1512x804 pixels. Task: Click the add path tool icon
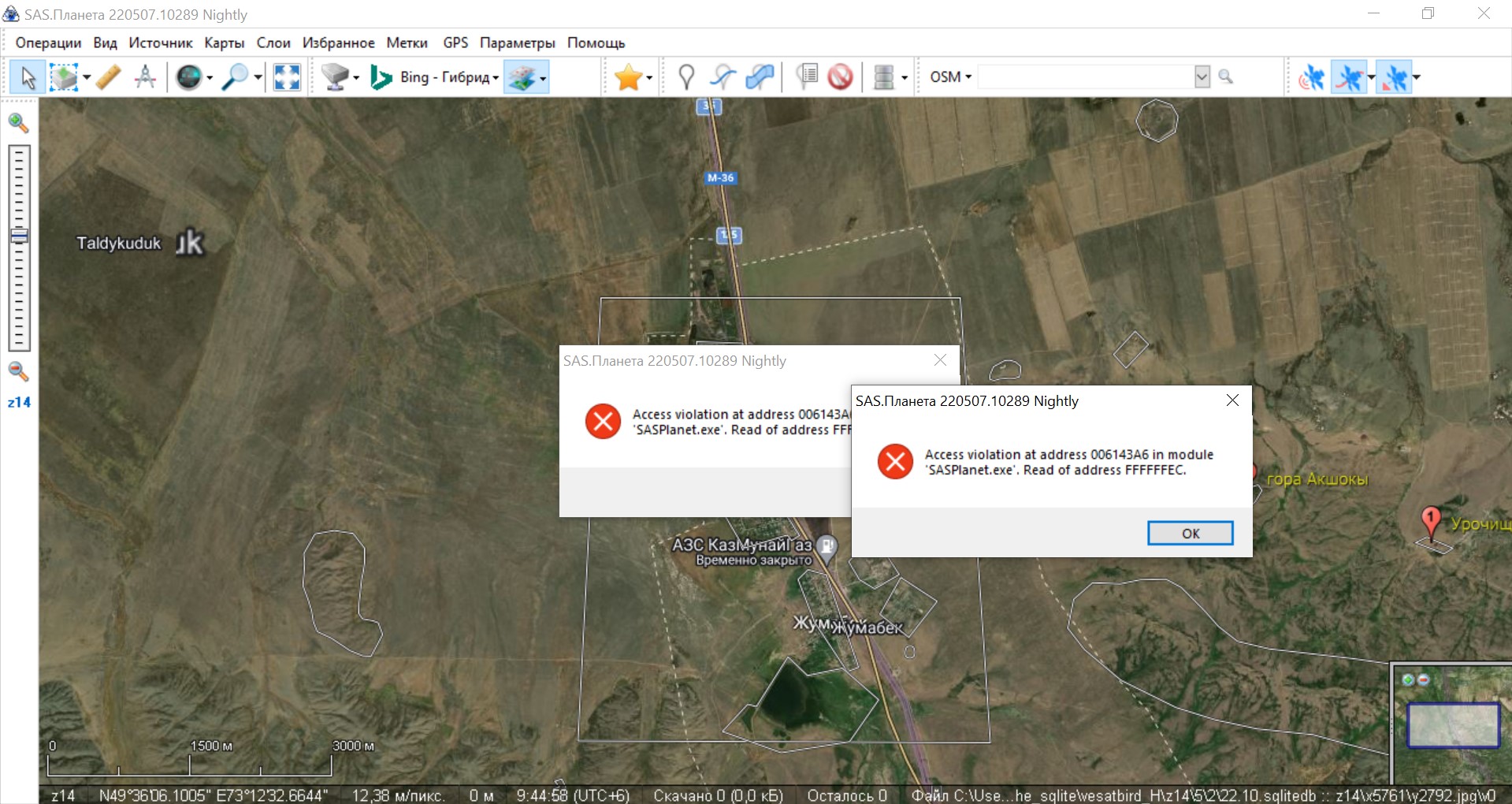point(722,77)
